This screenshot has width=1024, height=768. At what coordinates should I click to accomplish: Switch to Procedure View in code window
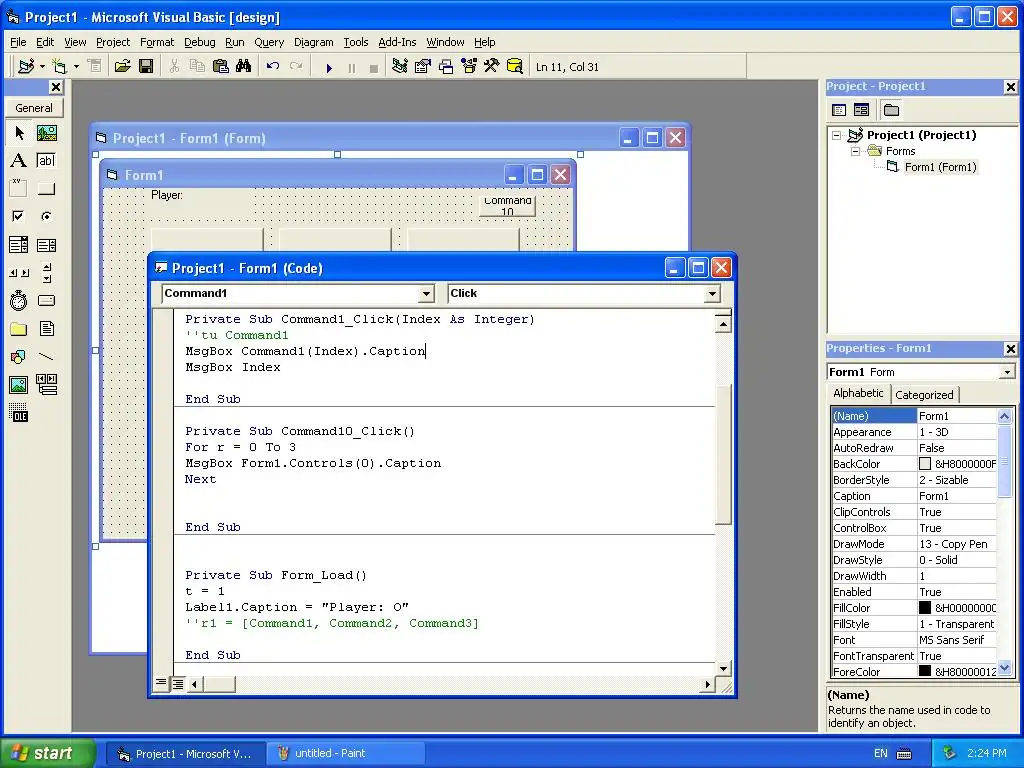(x=161, y=683)
